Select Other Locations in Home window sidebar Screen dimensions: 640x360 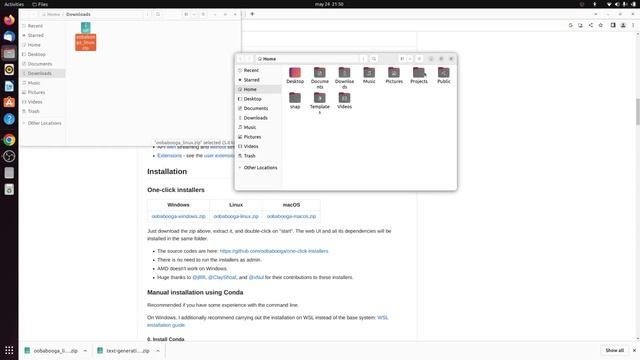click(x=258, y=167)
